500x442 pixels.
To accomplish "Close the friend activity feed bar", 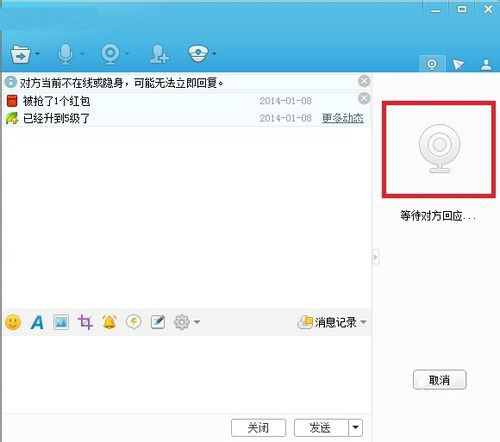I will click(x=364, y=98).
